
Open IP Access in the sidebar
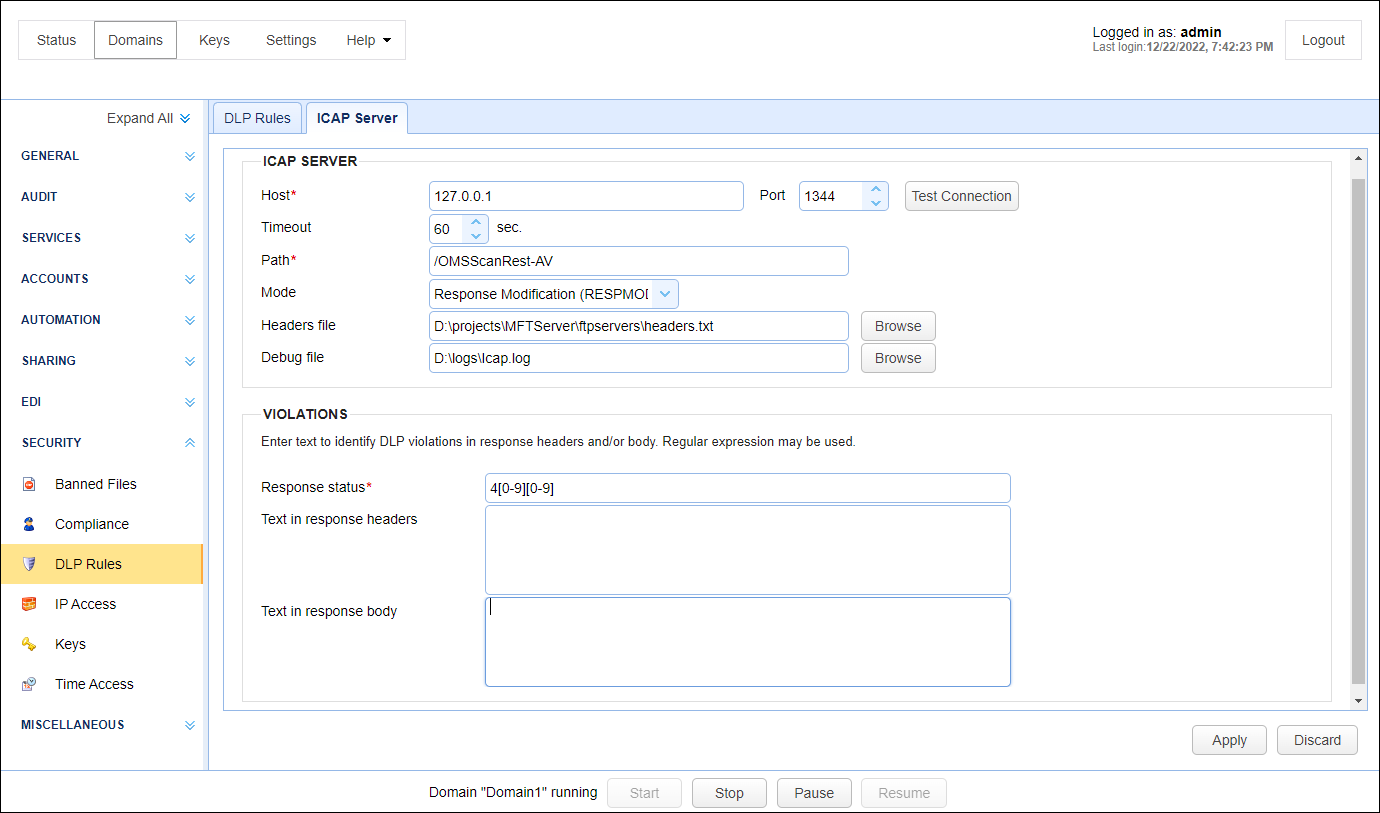pyautogui.click(x=85, y=604)
